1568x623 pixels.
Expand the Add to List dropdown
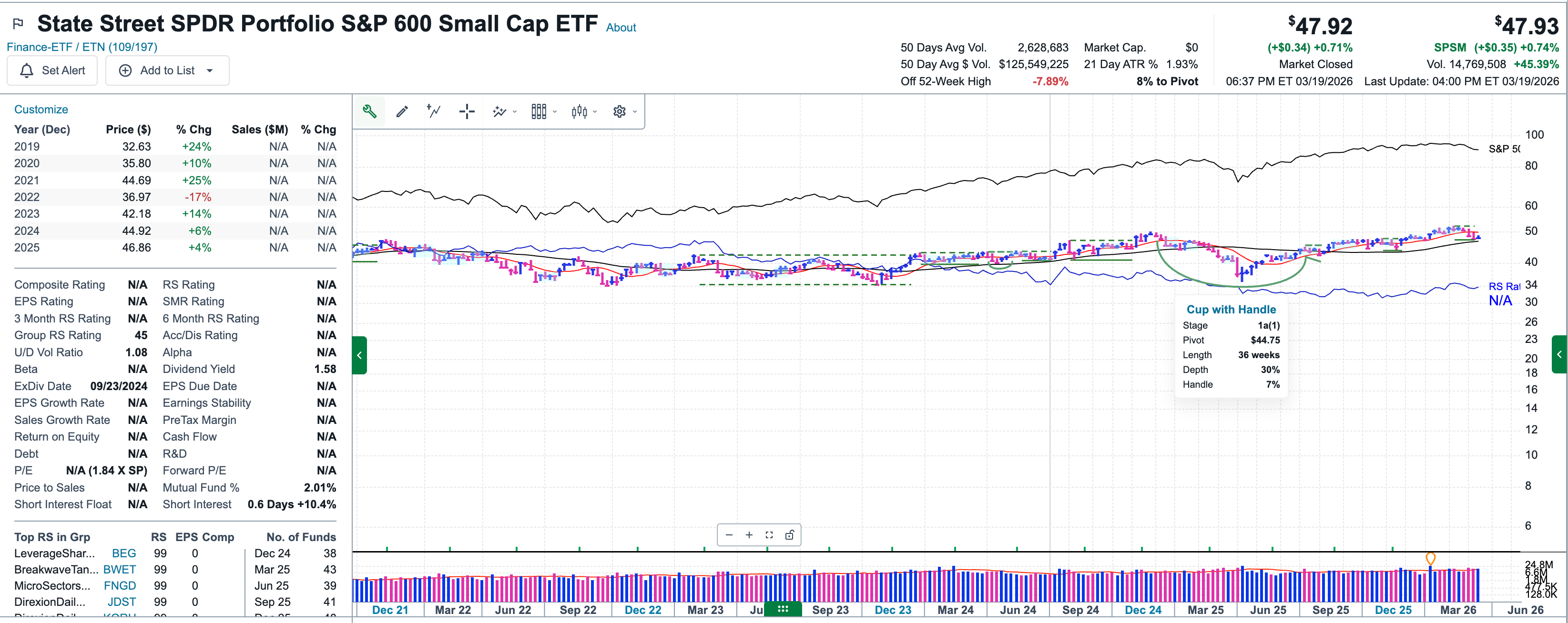click(x=209, y=70)
